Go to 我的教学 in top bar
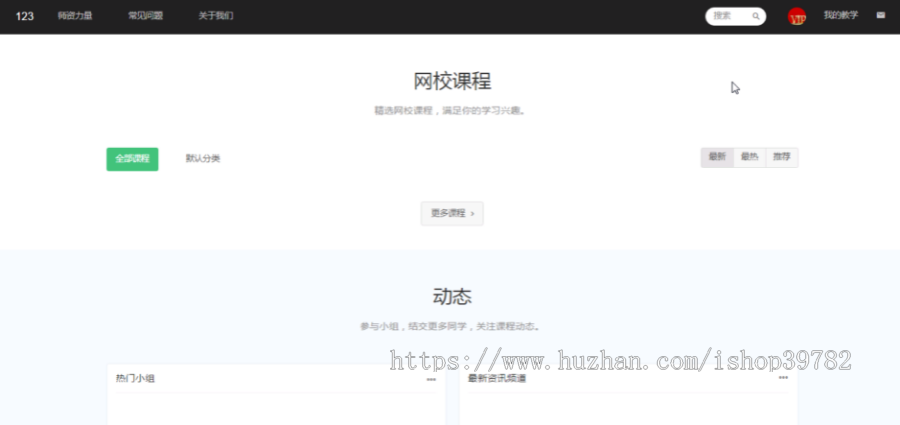This screenshot has width=900, height=425. click(x=841, y=16)
